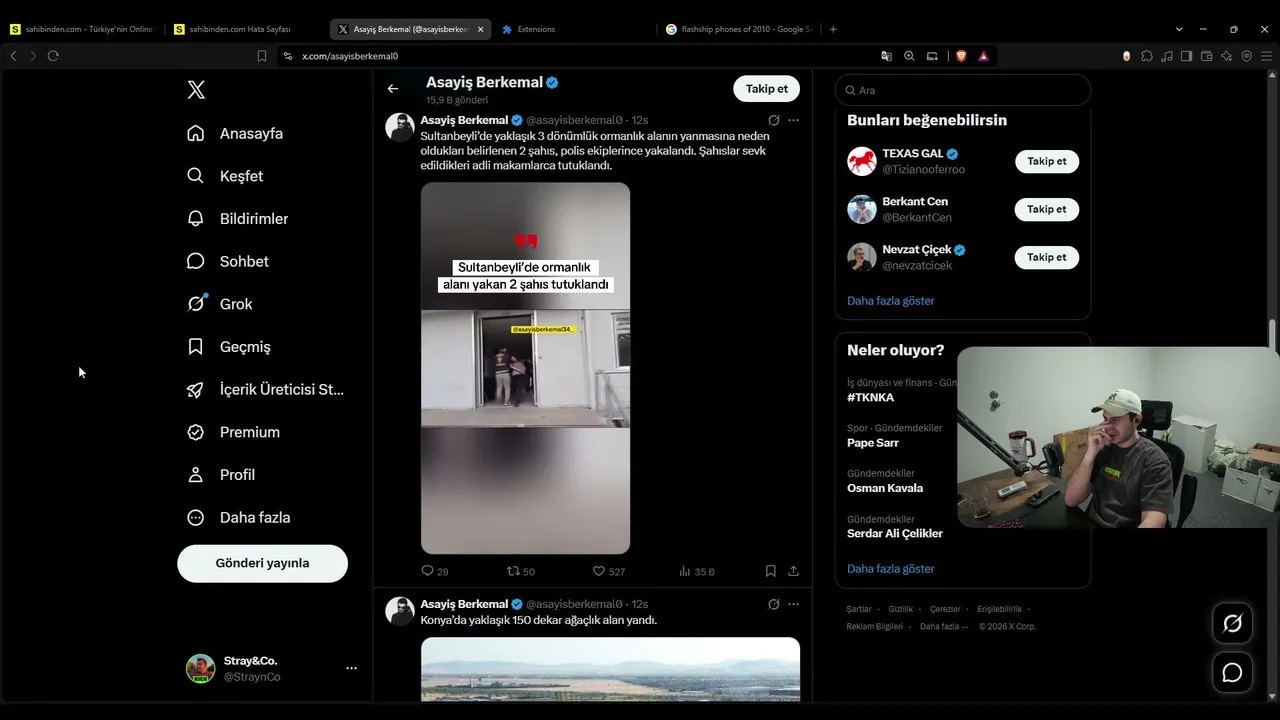Click Daha fazla göster under Bunları beğenebilirsin
Screen dimensions: 1280x720
coord(891,300)
